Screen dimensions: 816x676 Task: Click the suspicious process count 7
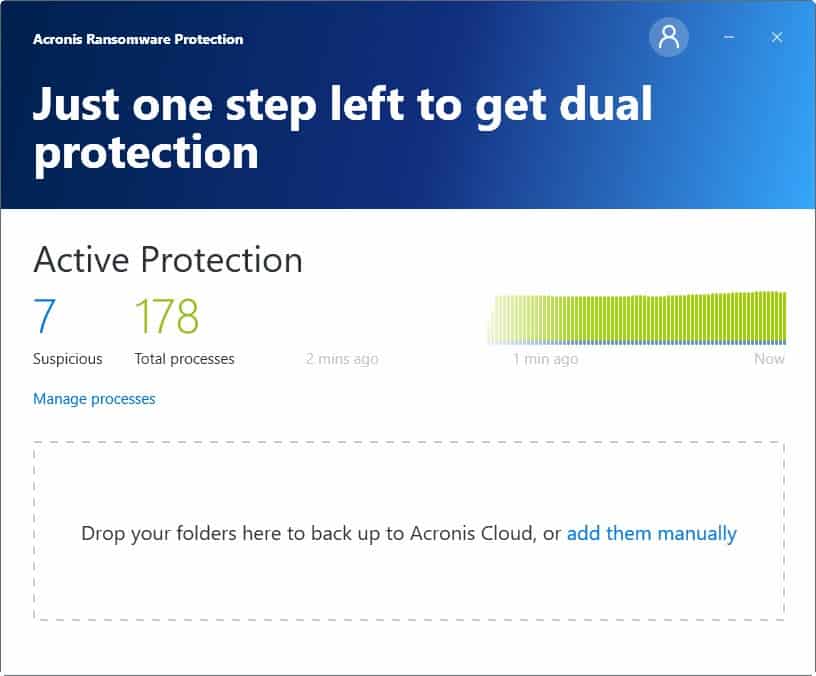[x=45, y=317]
